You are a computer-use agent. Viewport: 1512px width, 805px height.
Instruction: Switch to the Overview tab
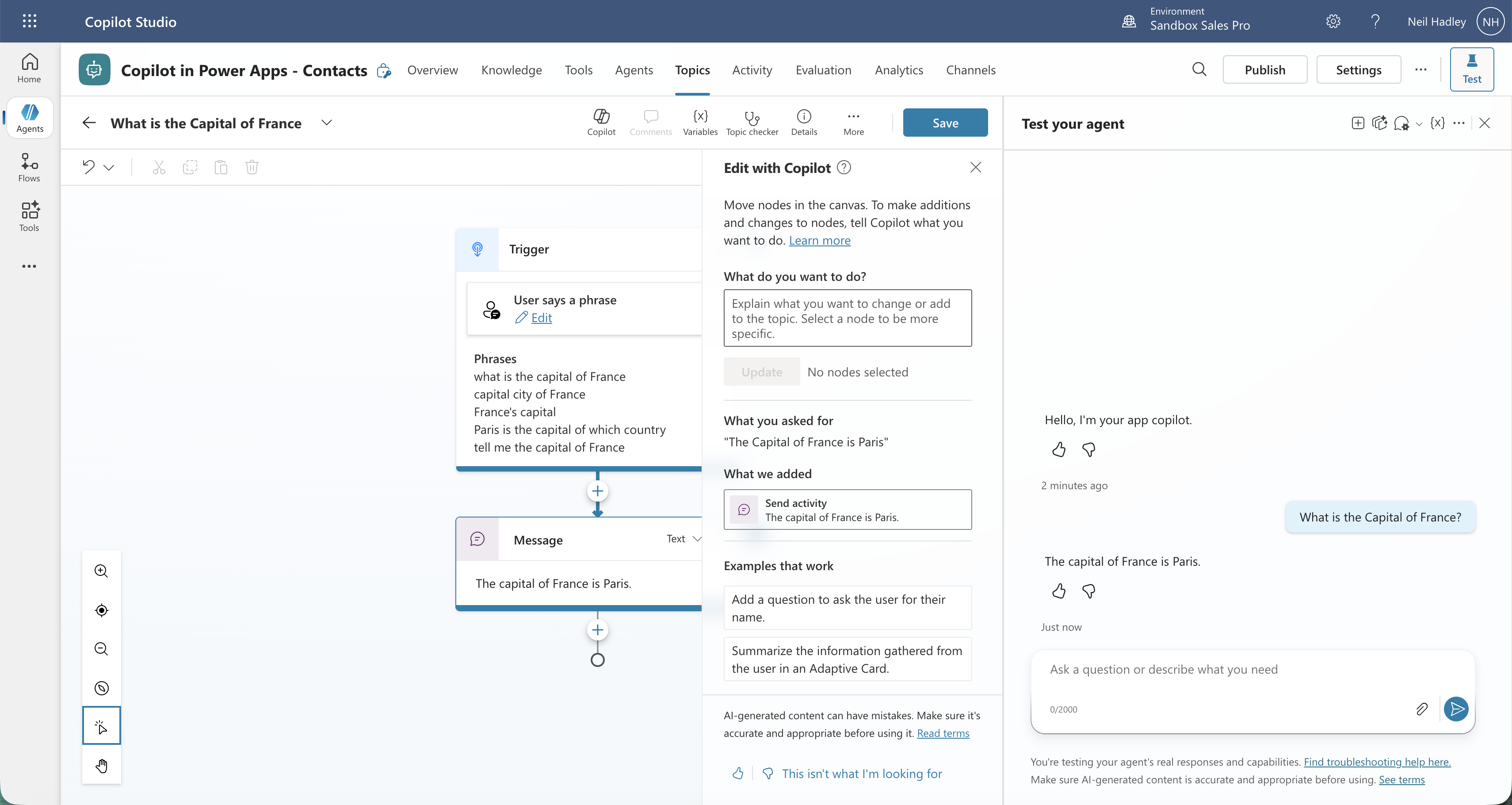pos(432,70)
